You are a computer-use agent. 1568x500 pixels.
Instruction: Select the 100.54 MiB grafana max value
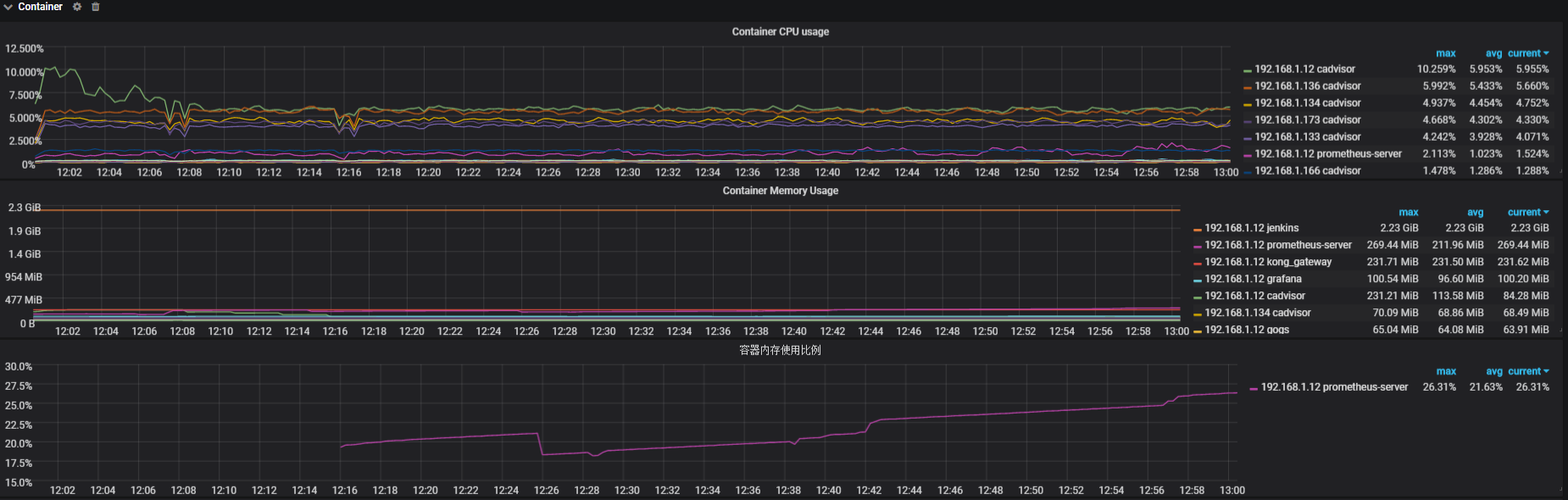1393,280
